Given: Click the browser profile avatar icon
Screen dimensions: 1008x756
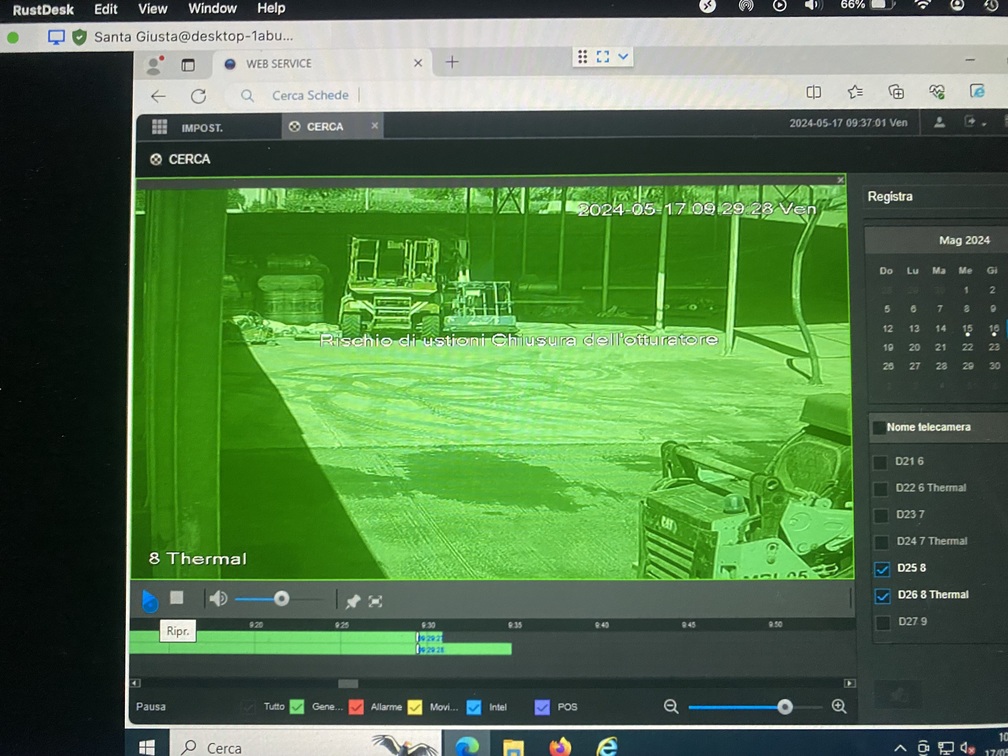Looking at the screenshot, I should (154, 65).
